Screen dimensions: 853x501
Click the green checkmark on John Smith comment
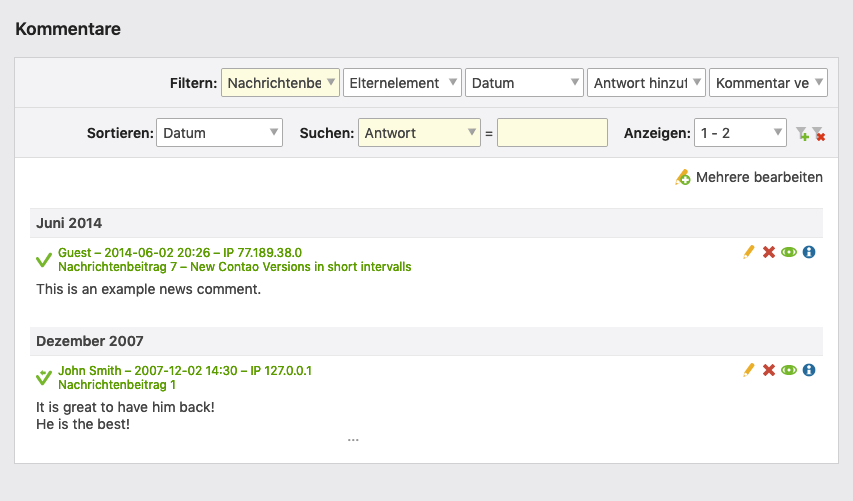(x=44, y=377)
